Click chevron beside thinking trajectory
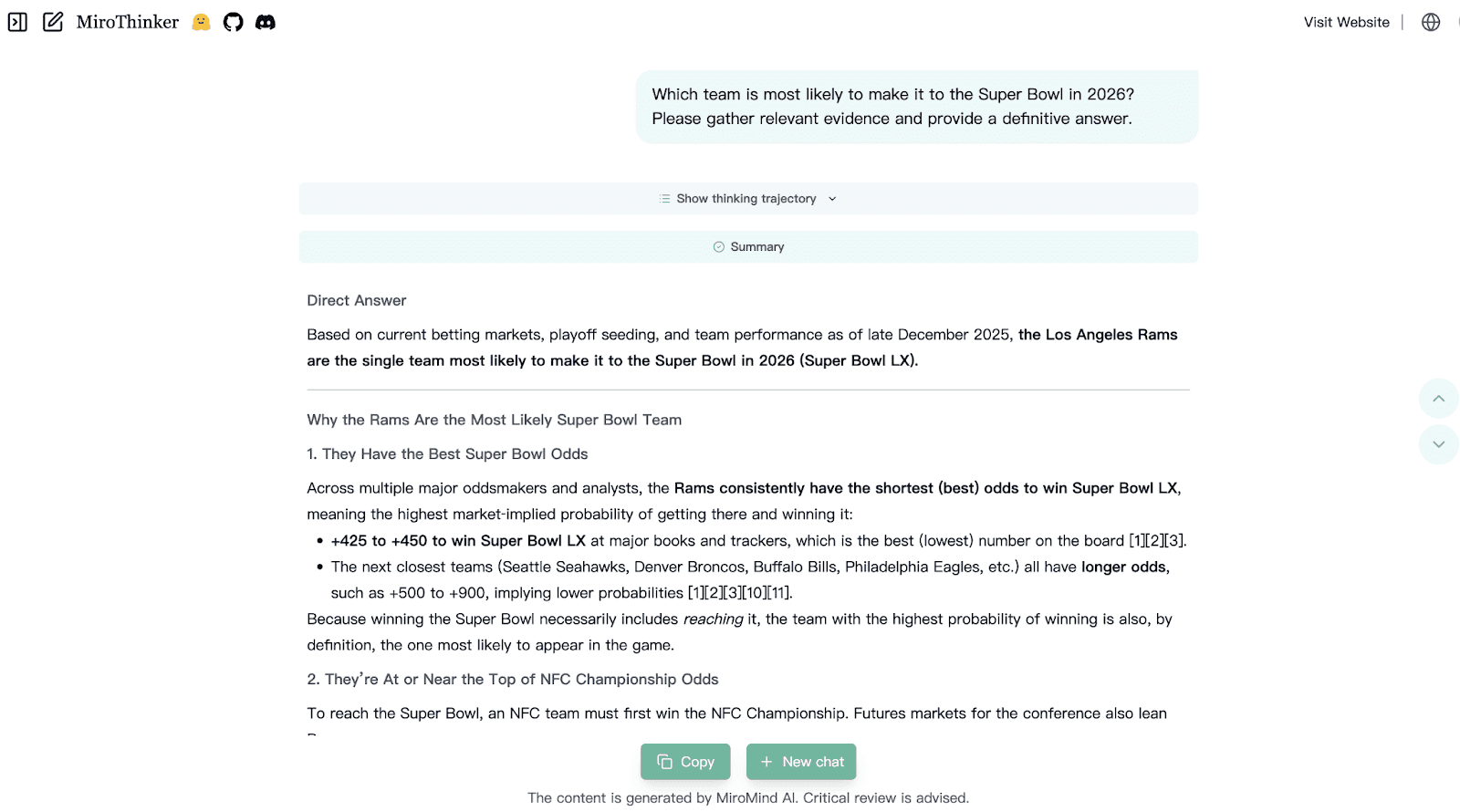 point(832,199)
